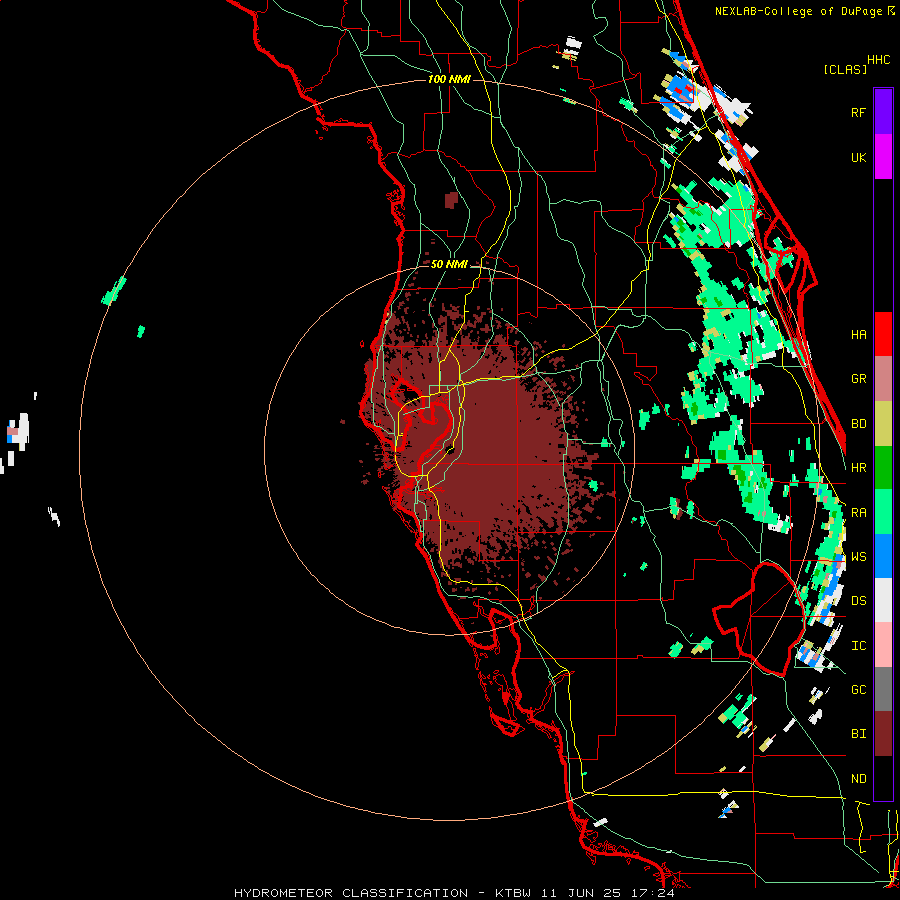Click the GC legend label
The image size is (900, 900).
(858, 689)
